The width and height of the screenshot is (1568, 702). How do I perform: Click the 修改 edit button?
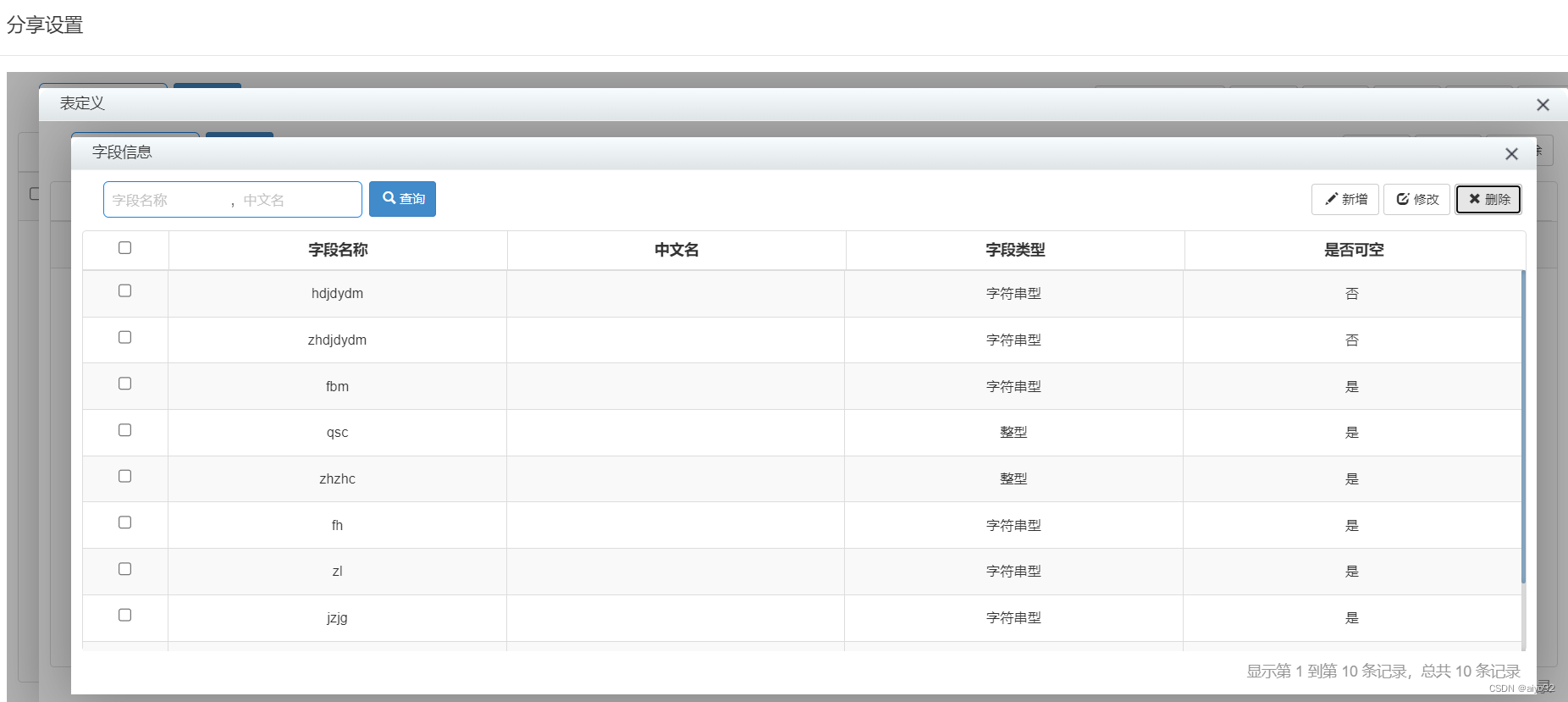pyautogui.click(x=1416, y=199)
